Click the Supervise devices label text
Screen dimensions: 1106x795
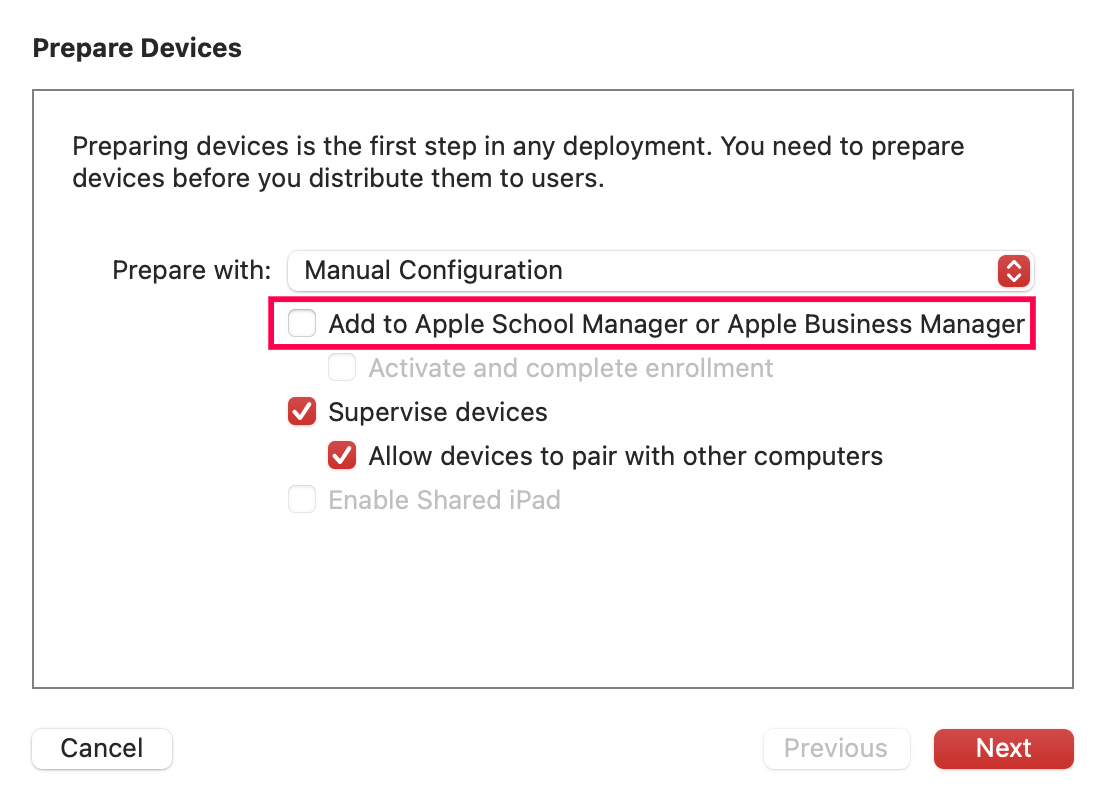[x=438, y=412]
